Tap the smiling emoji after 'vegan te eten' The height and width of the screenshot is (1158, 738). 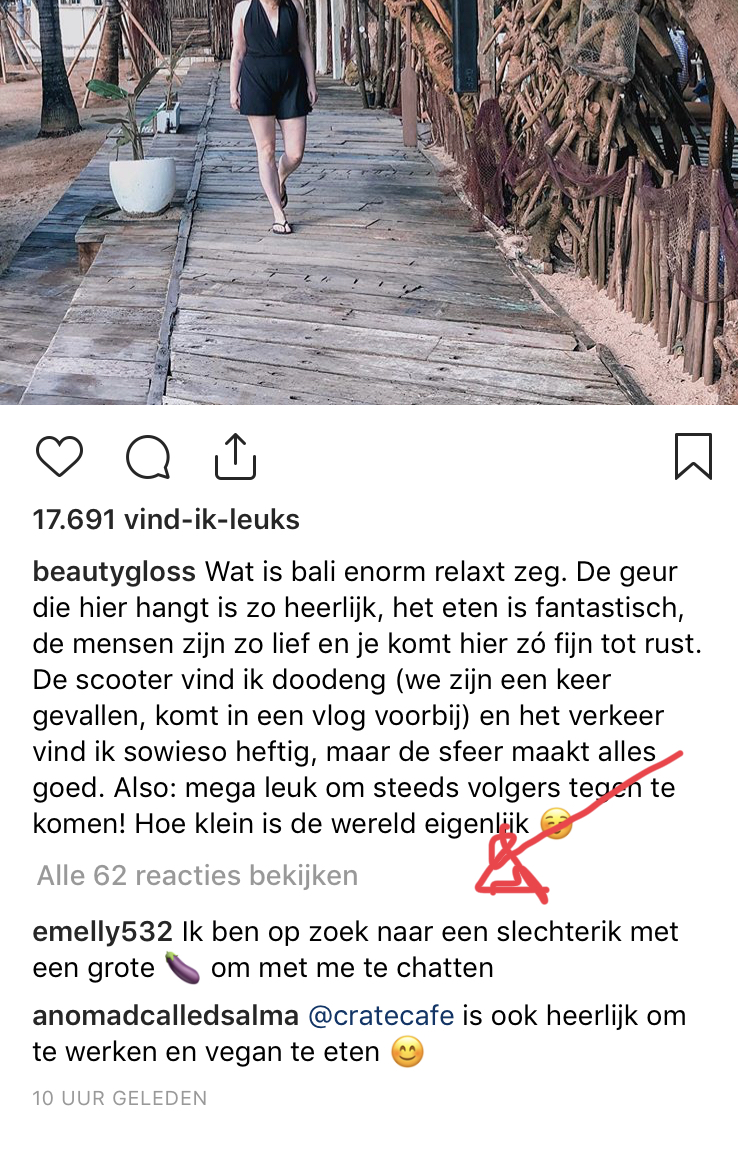pos(407,1052)
